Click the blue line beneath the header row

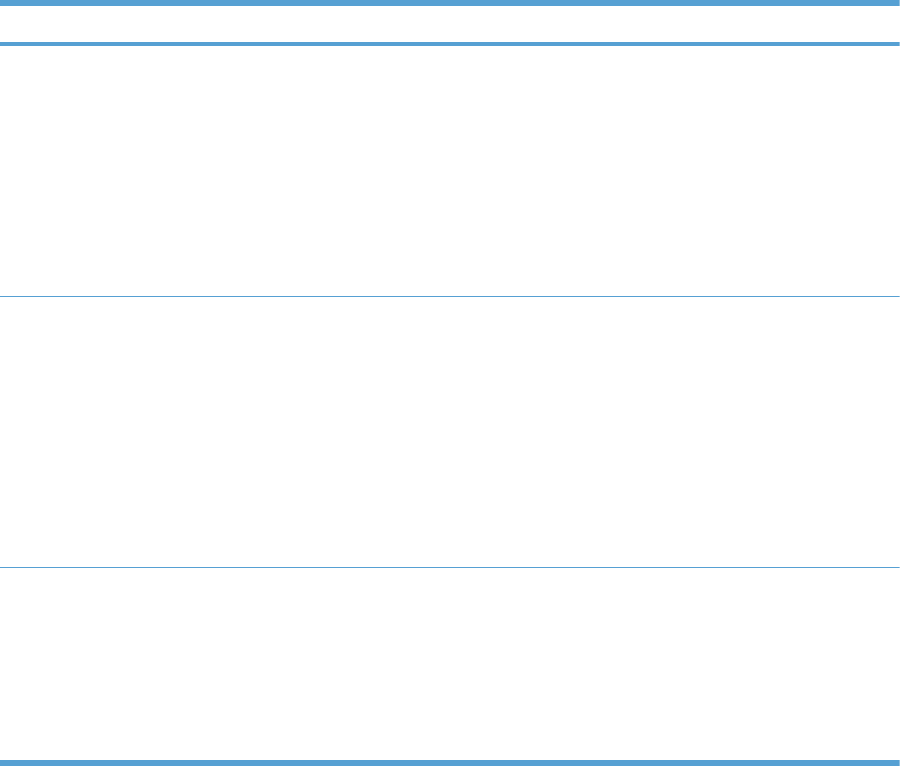(450, 44)
